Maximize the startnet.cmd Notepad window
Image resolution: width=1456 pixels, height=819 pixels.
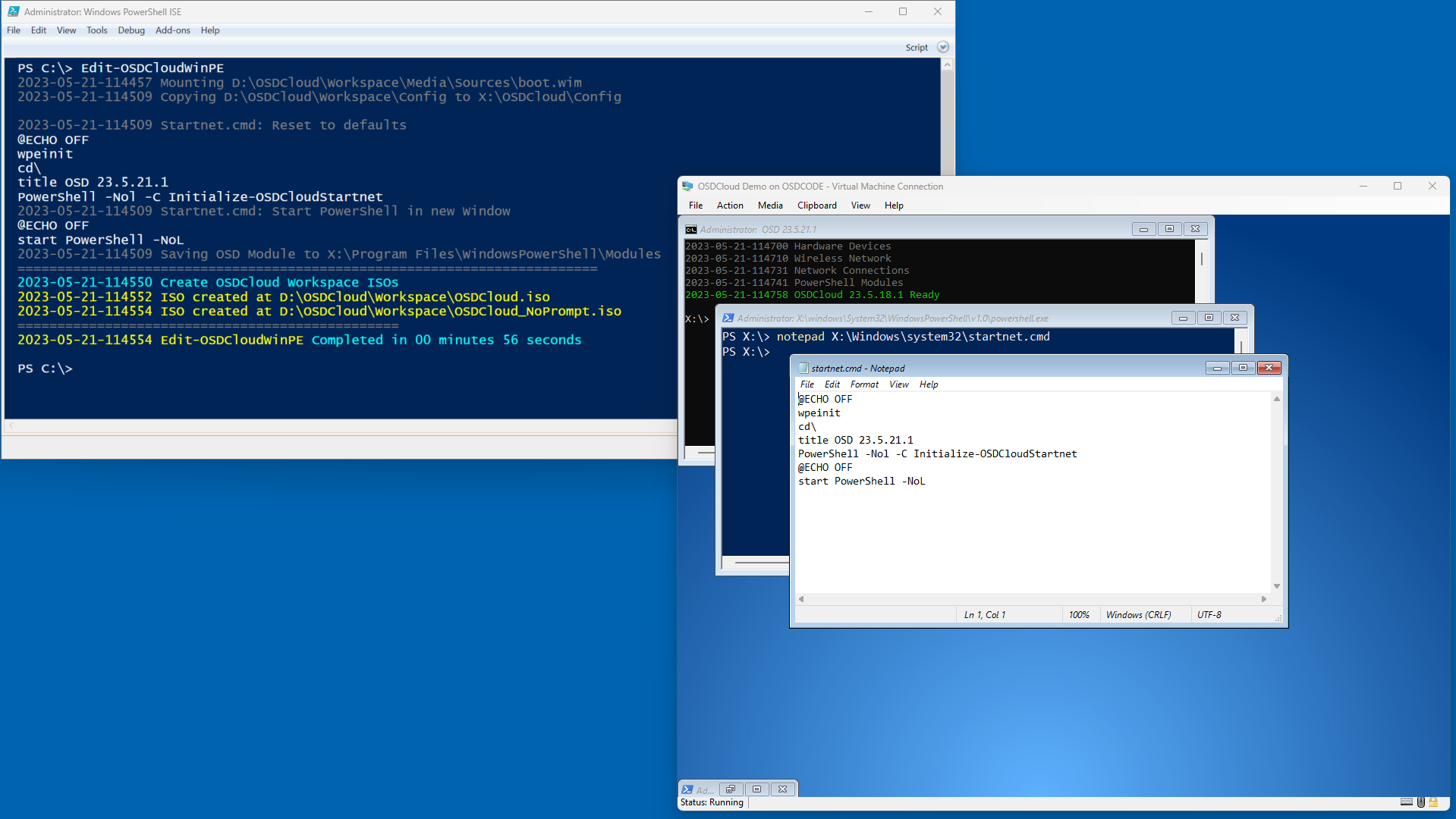pos(1243,368)
